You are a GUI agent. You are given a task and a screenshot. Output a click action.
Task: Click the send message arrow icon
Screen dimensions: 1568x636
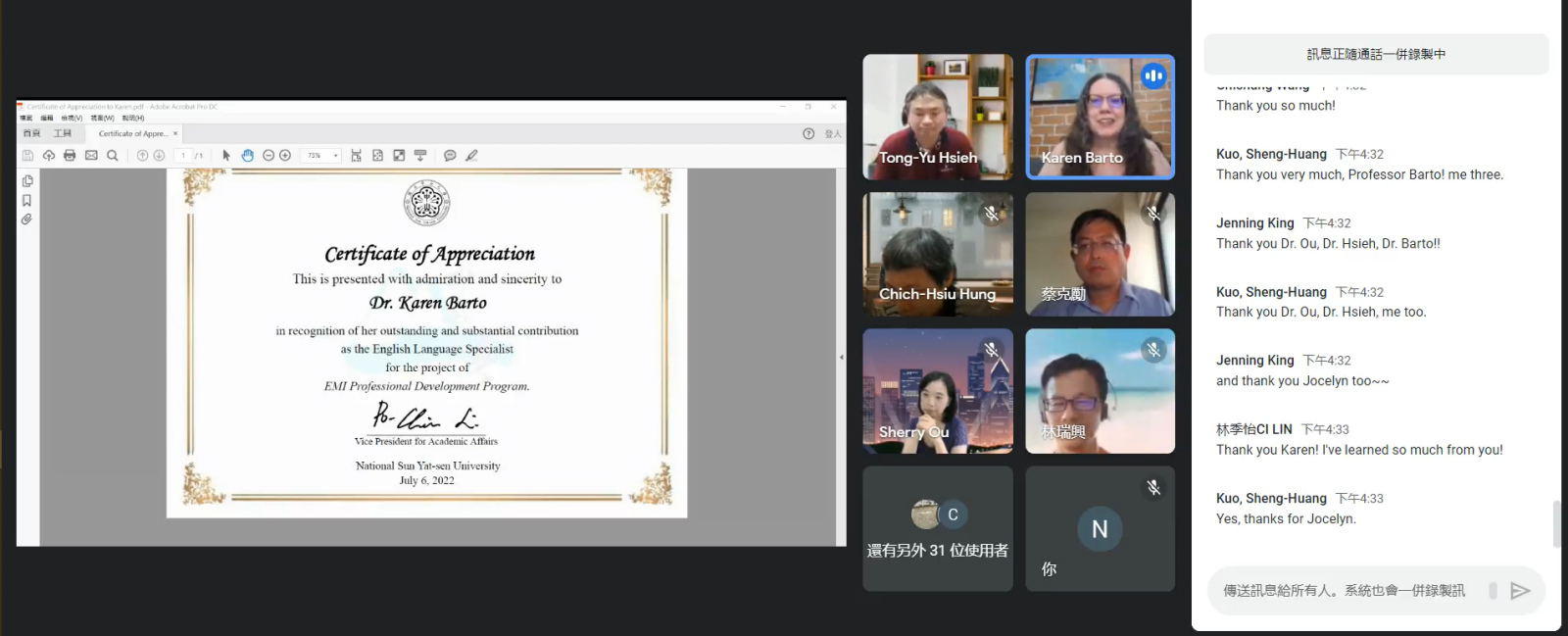1520,591
